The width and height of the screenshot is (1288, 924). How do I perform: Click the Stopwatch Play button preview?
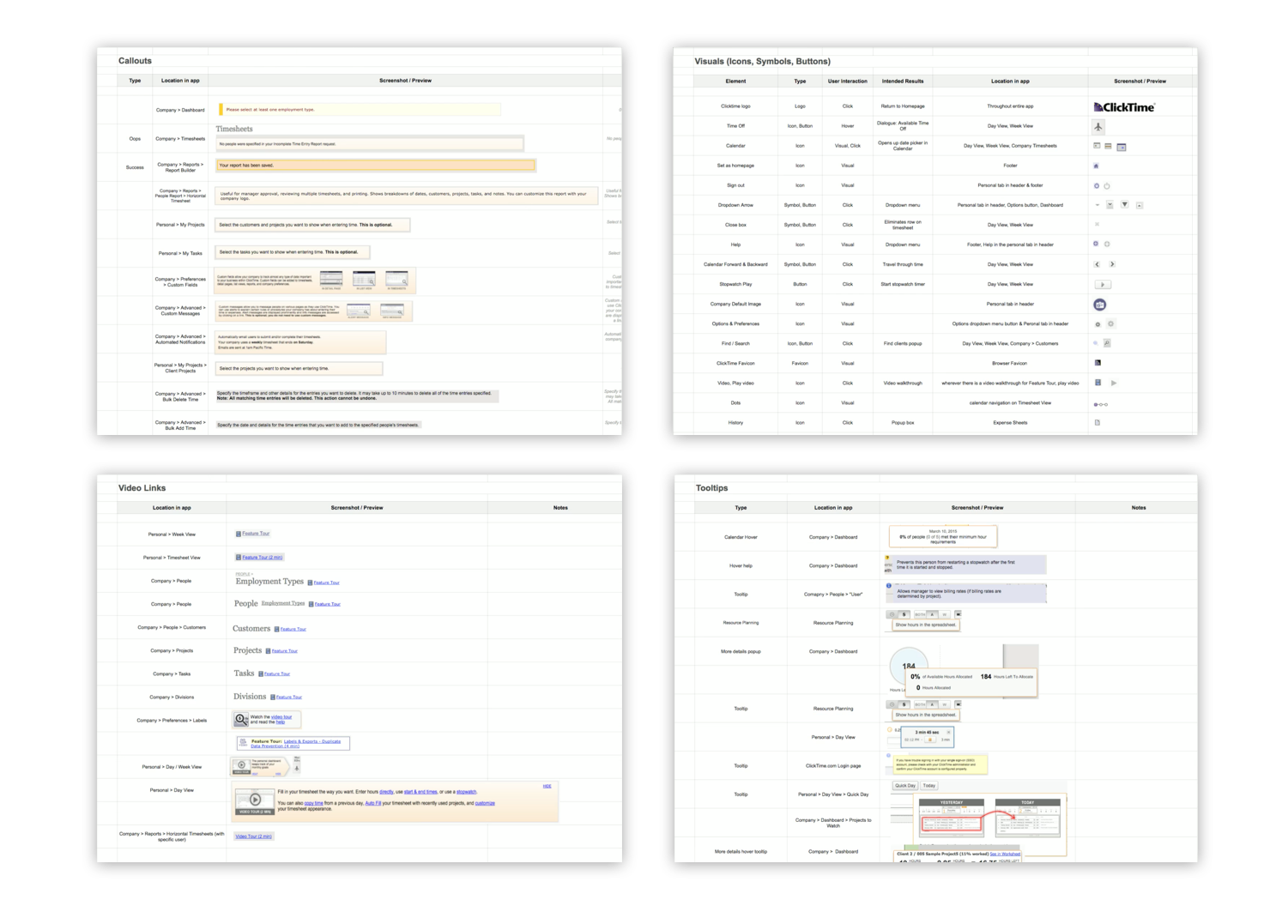pyautogui.click(x=1103, y=284)
